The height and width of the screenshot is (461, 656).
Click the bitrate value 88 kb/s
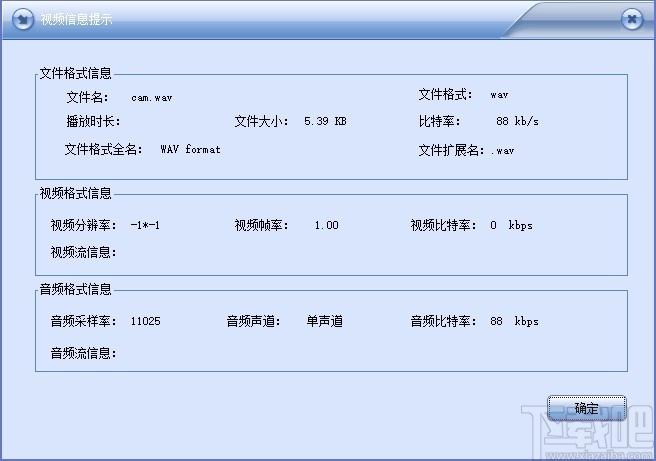[x=517, y=121]
